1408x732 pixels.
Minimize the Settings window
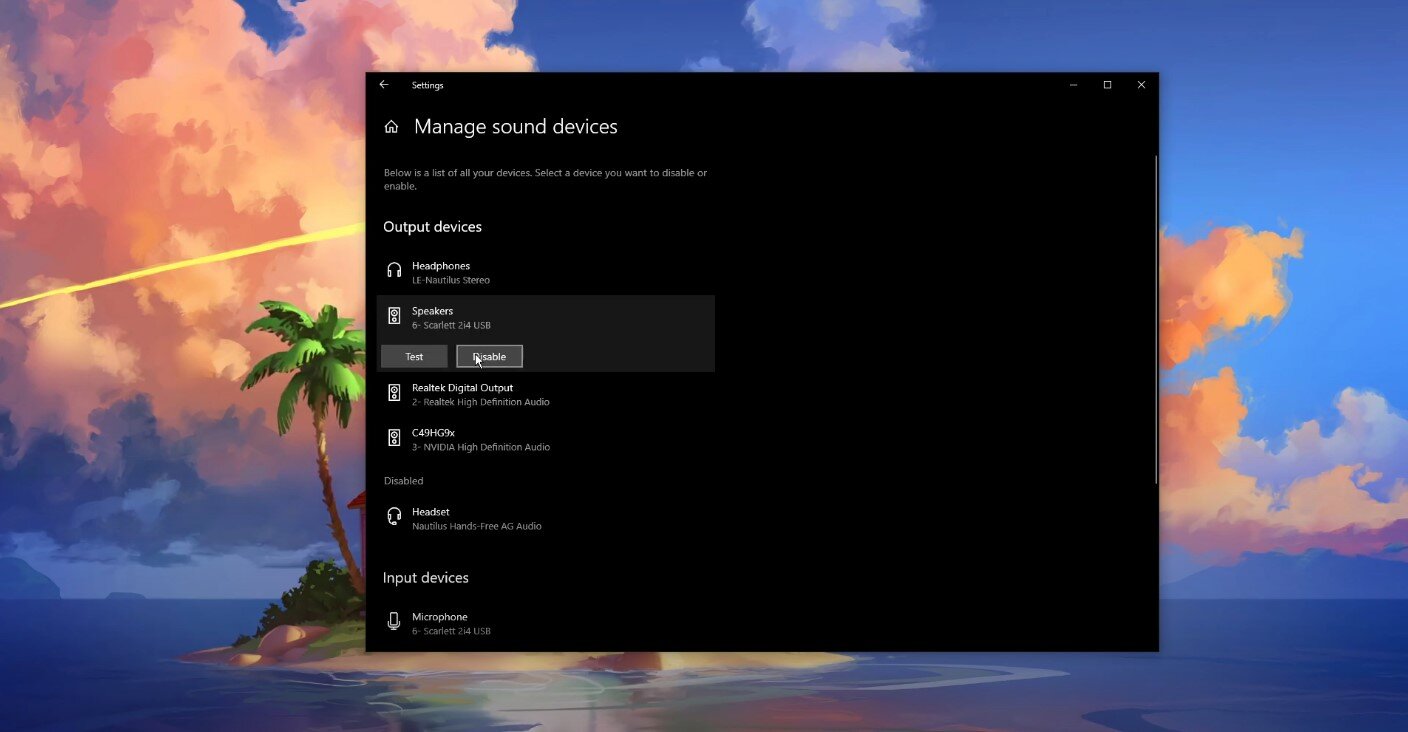[x=1073, y=85]
